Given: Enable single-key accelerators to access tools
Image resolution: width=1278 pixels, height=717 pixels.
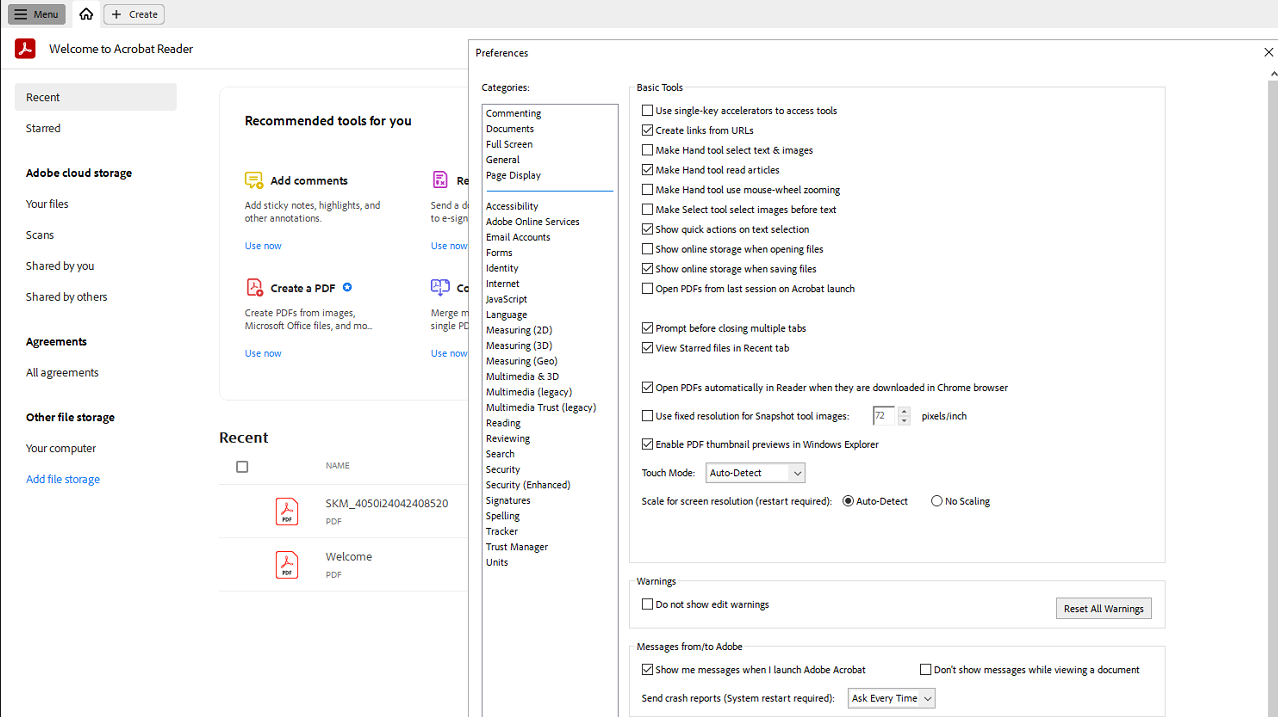Looking at the screenshot, I should (647, 111).
